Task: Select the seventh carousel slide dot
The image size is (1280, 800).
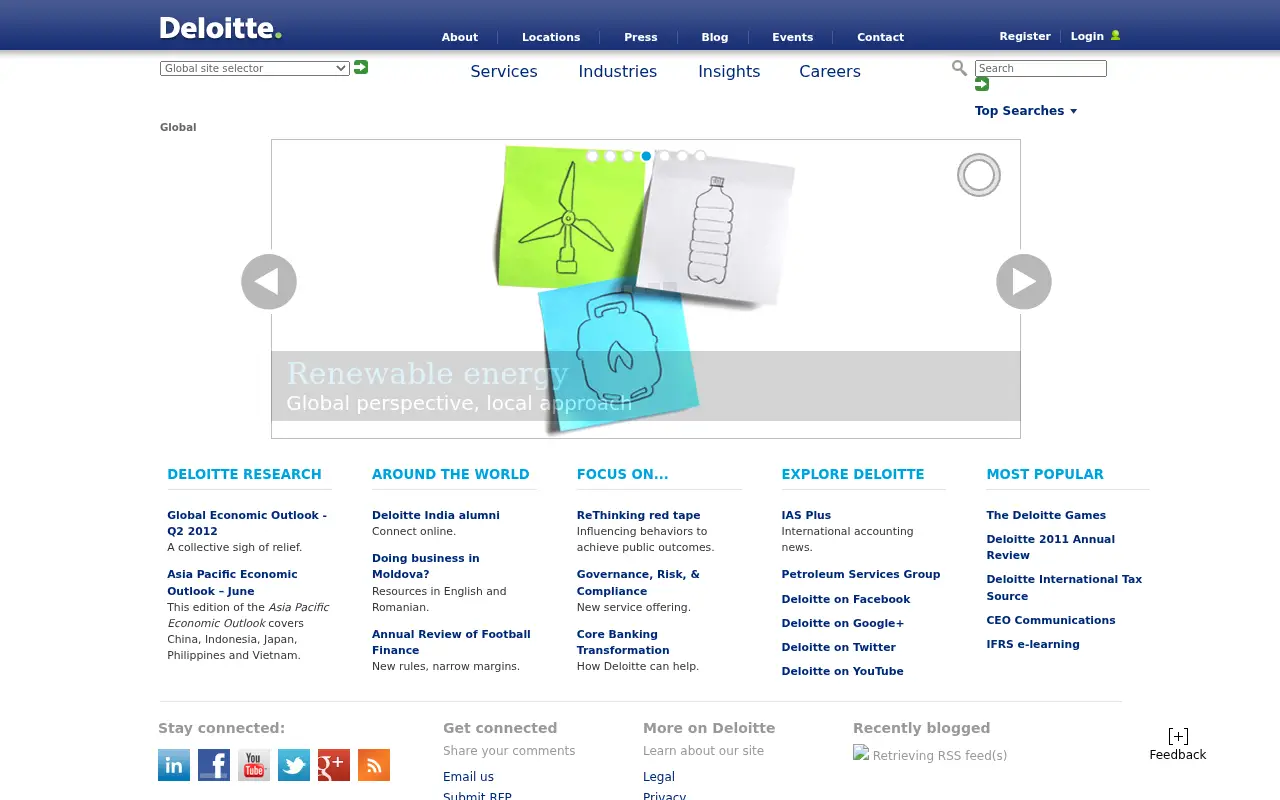Action: (700, 156)
